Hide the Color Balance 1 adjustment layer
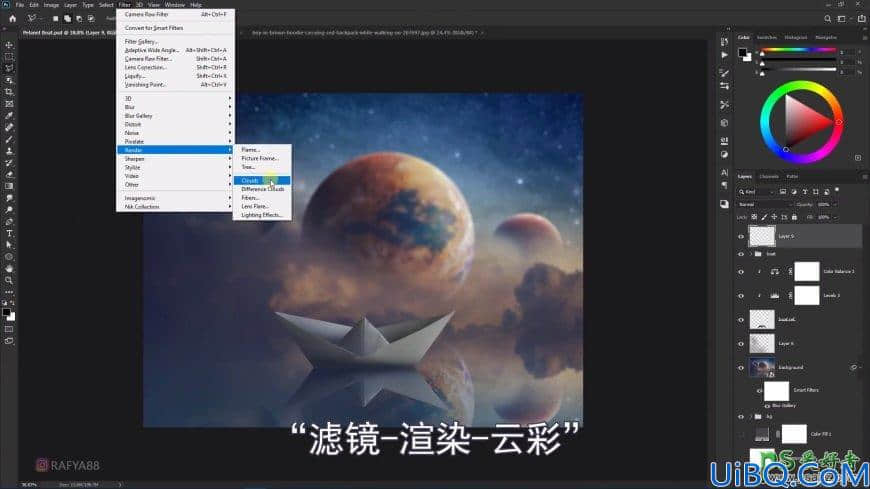Screen dimensions: 870x489 pos(741,272)
